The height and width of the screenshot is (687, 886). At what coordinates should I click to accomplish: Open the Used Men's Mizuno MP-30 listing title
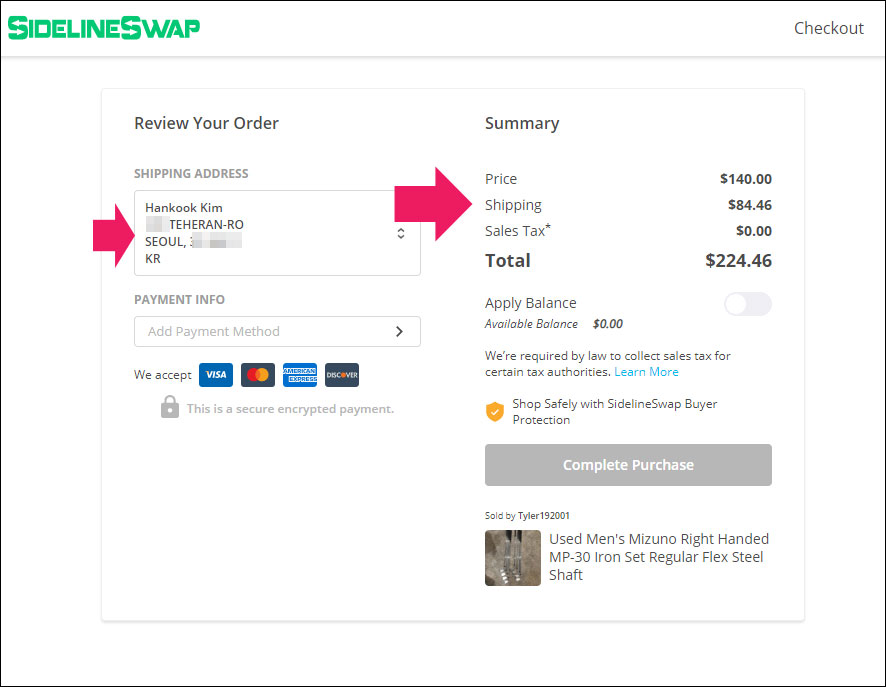point(659,556)
